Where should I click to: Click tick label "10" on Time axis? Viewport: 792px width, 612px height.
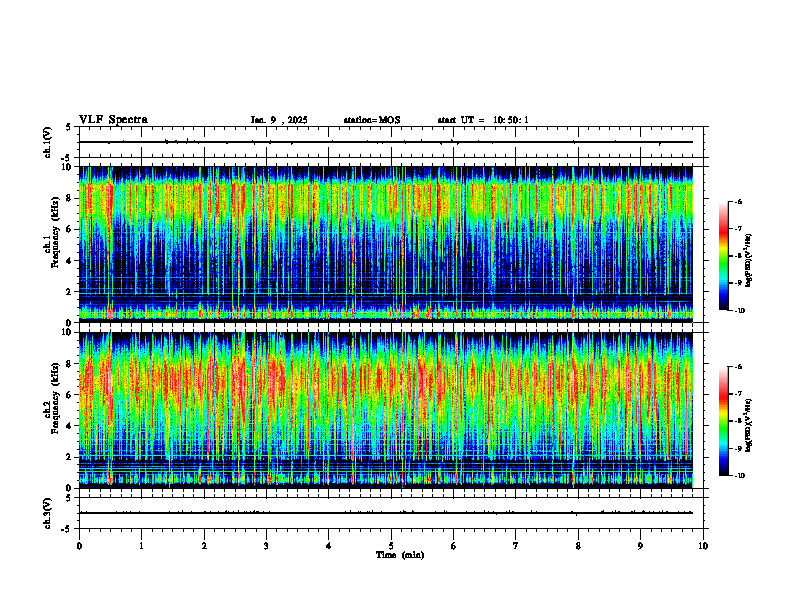point(703,546)
